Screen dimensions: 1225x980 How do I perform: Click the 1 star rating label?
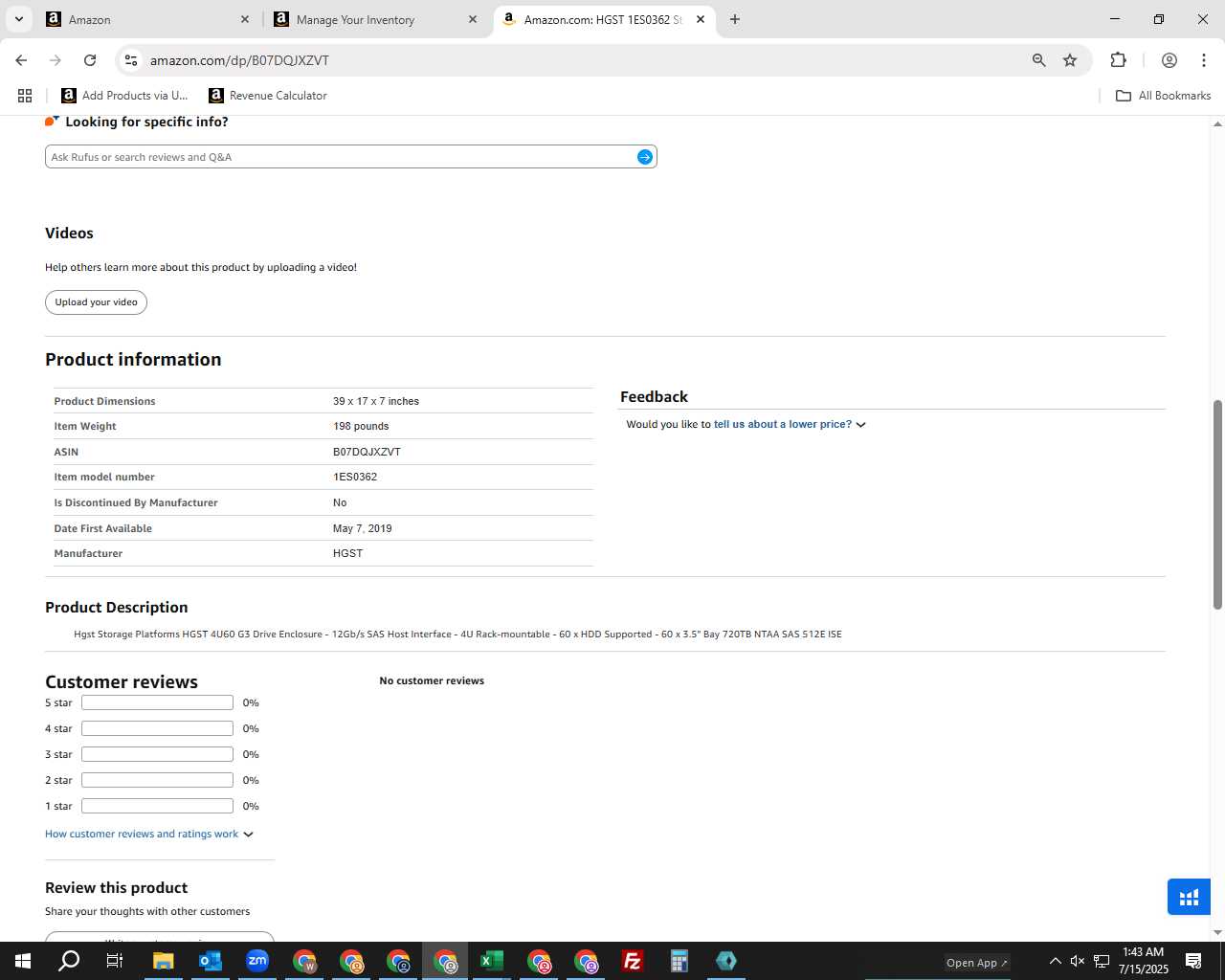click(58, 806)
